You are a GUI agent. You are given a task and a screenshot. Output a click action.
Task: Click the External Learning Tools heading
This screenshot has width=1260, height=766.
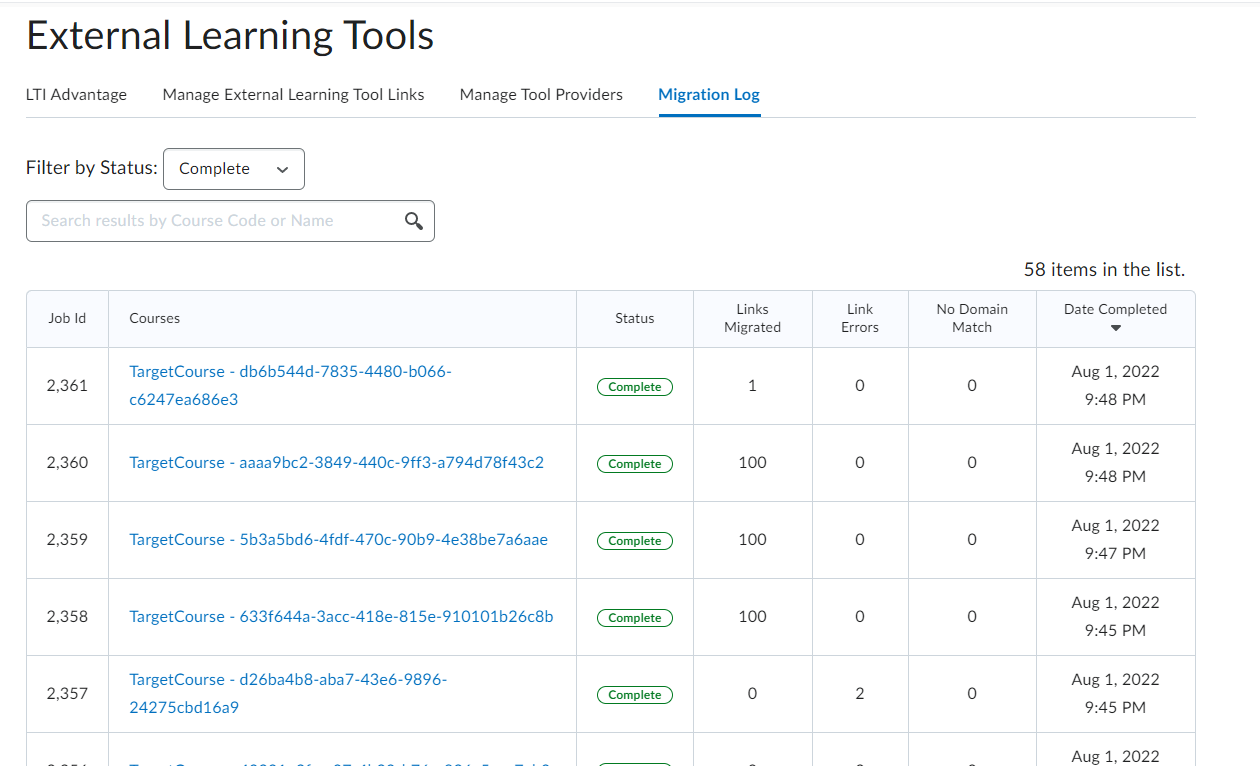tap(230, 36)
